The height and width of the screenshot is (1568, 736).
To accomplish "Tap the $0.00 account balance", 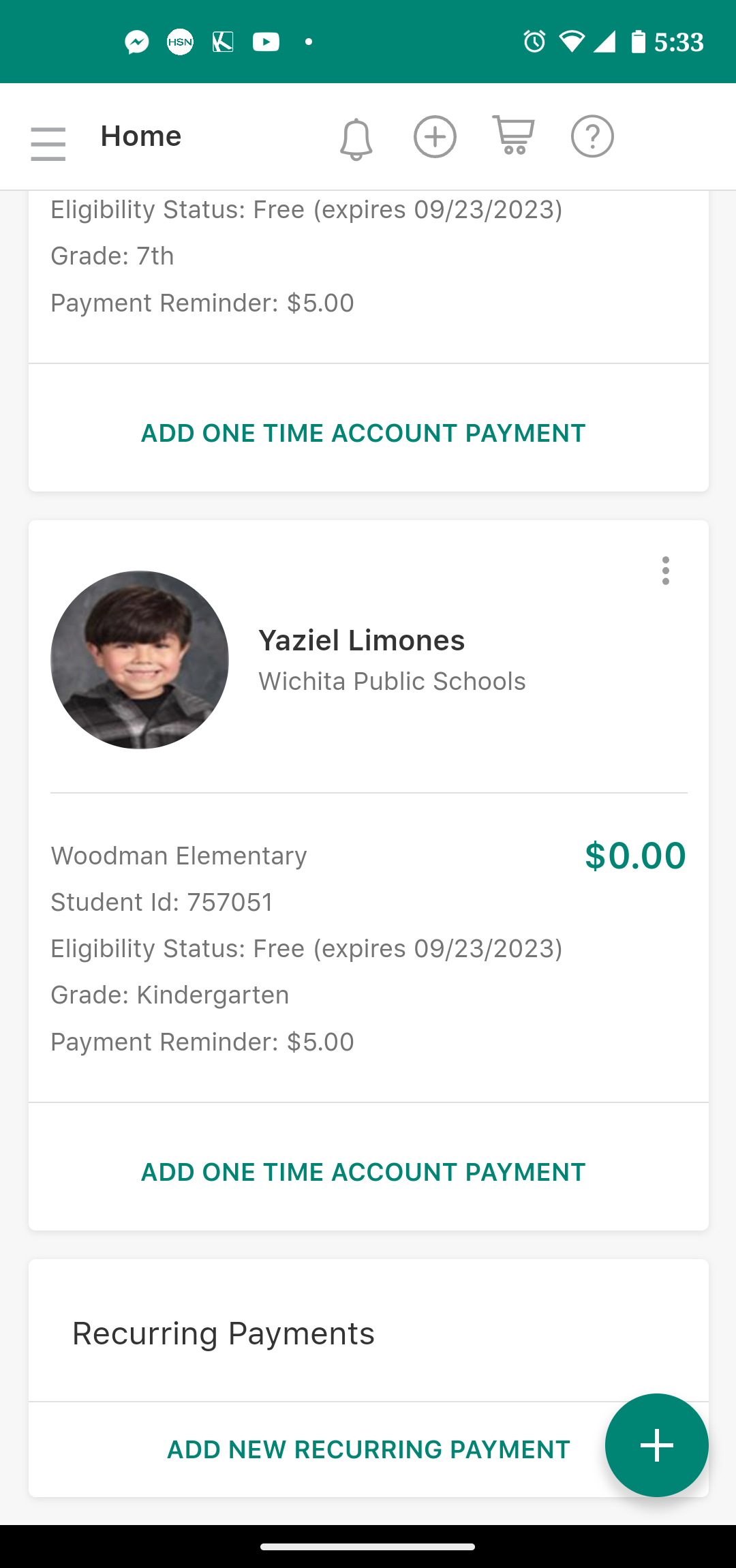I will tap(635, 856).
